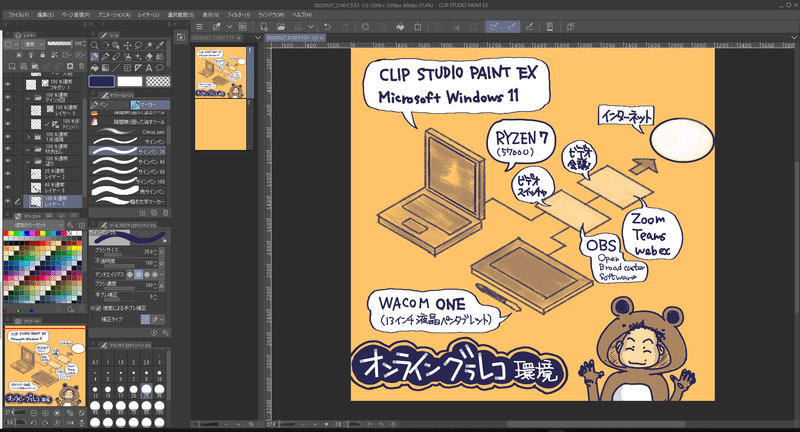The image size is (800, 432).
Task: Open the アニメーション(A) menu
Action: (x=114, y=15)
